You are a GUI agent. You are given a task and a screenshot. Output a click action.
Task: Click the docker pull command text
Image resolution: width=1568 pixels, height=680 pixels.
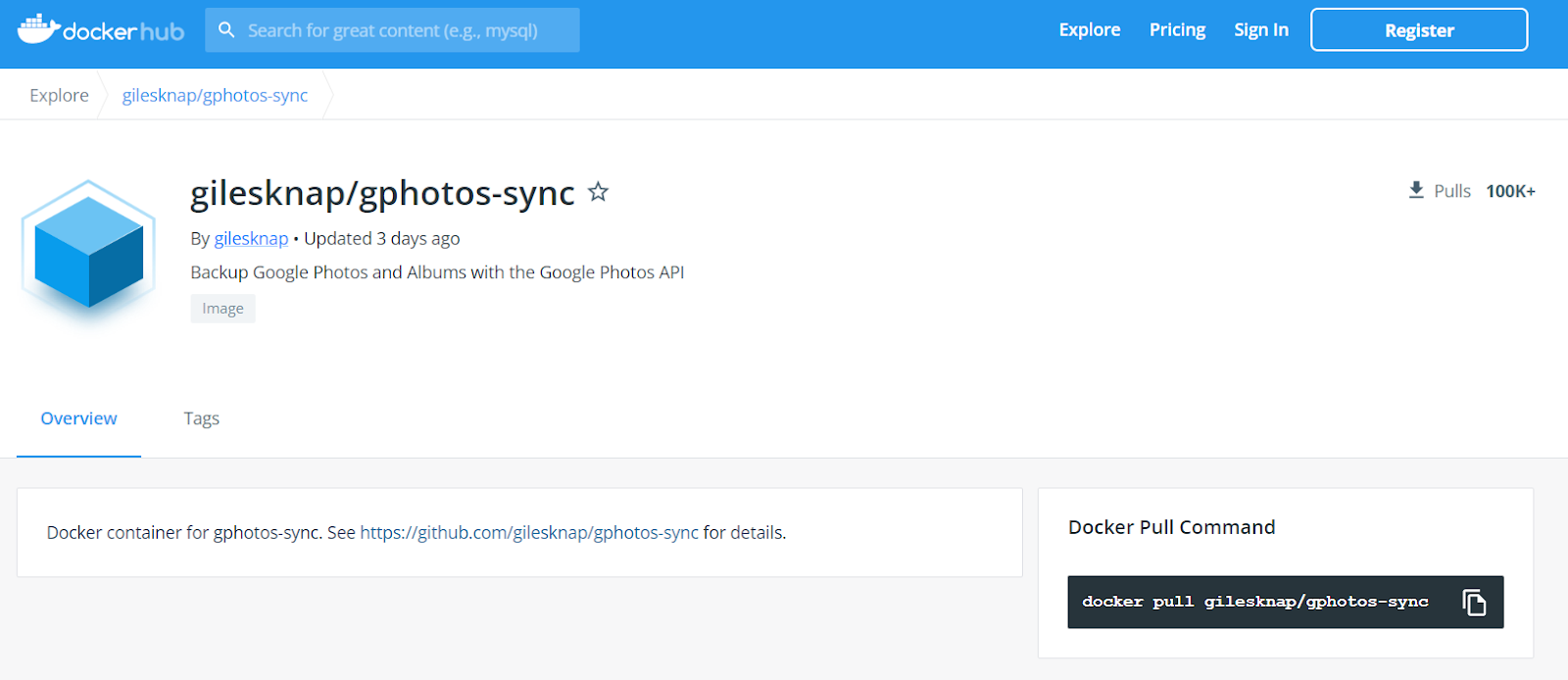1254,602
